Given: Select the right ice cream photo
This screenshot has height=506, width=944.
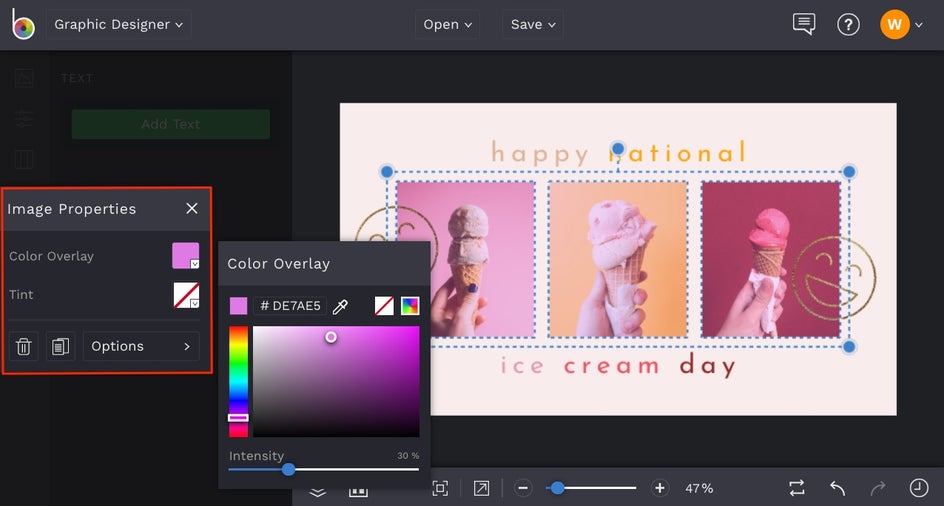Looking at the screenshot, I should click(x=771, y=259).
